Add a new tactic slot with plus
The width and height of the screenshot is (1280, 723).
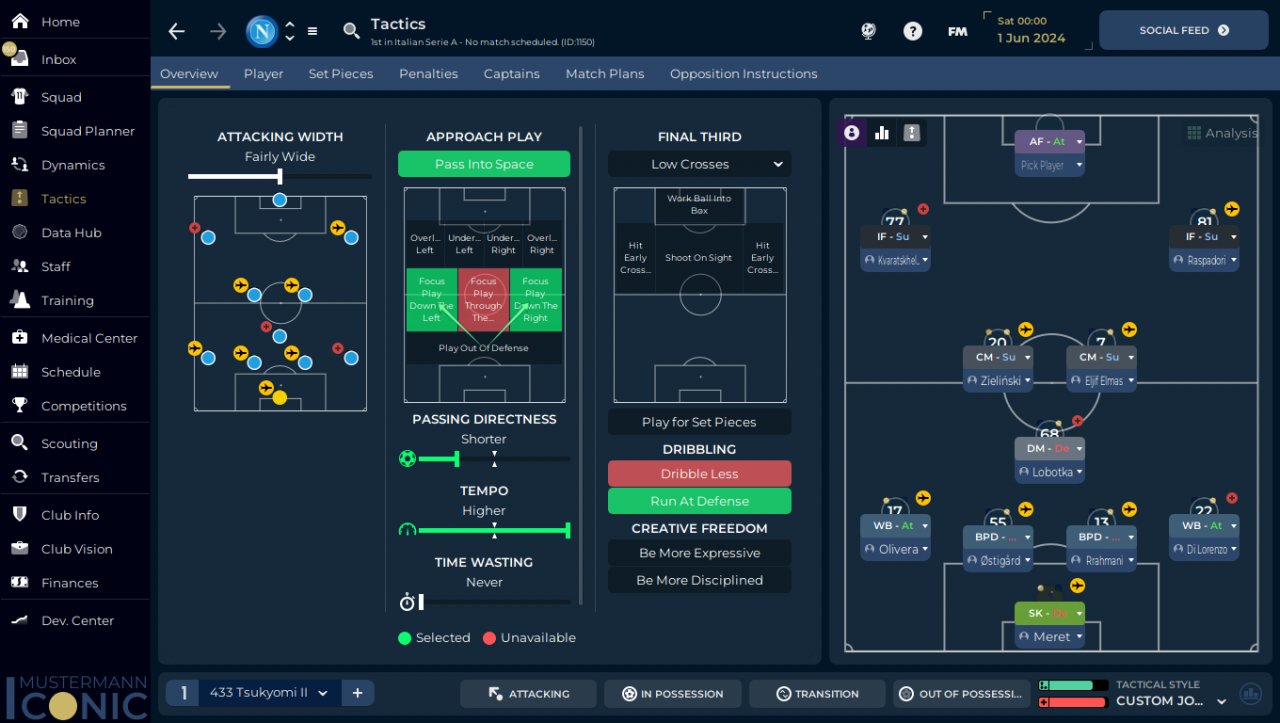pos(357,693)
